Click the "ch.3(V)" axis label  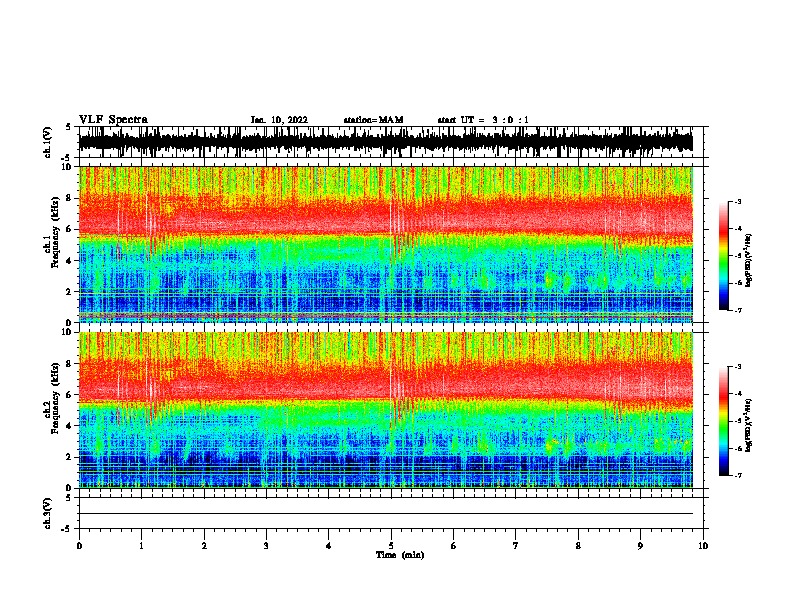click(47, 513)
